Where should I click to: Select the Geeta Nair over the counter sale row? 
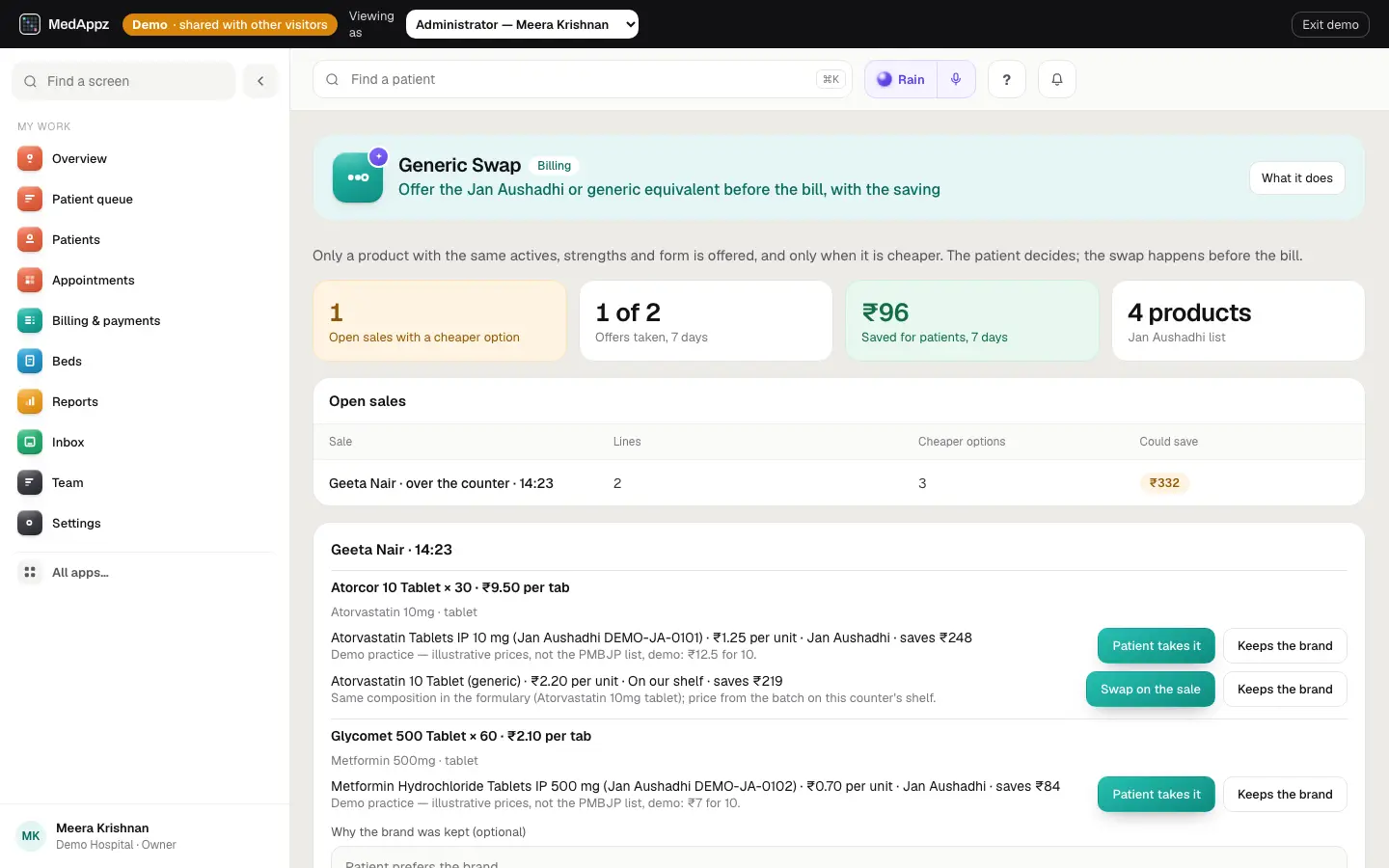click(838, 483)
